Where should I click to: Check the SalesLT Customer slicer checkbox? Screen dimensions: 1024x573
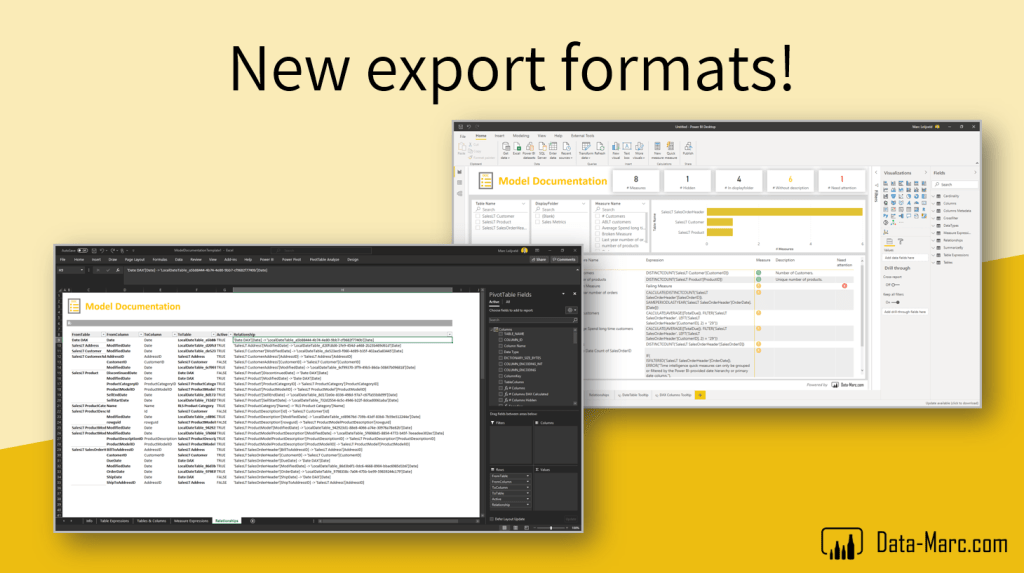(478, 214)
